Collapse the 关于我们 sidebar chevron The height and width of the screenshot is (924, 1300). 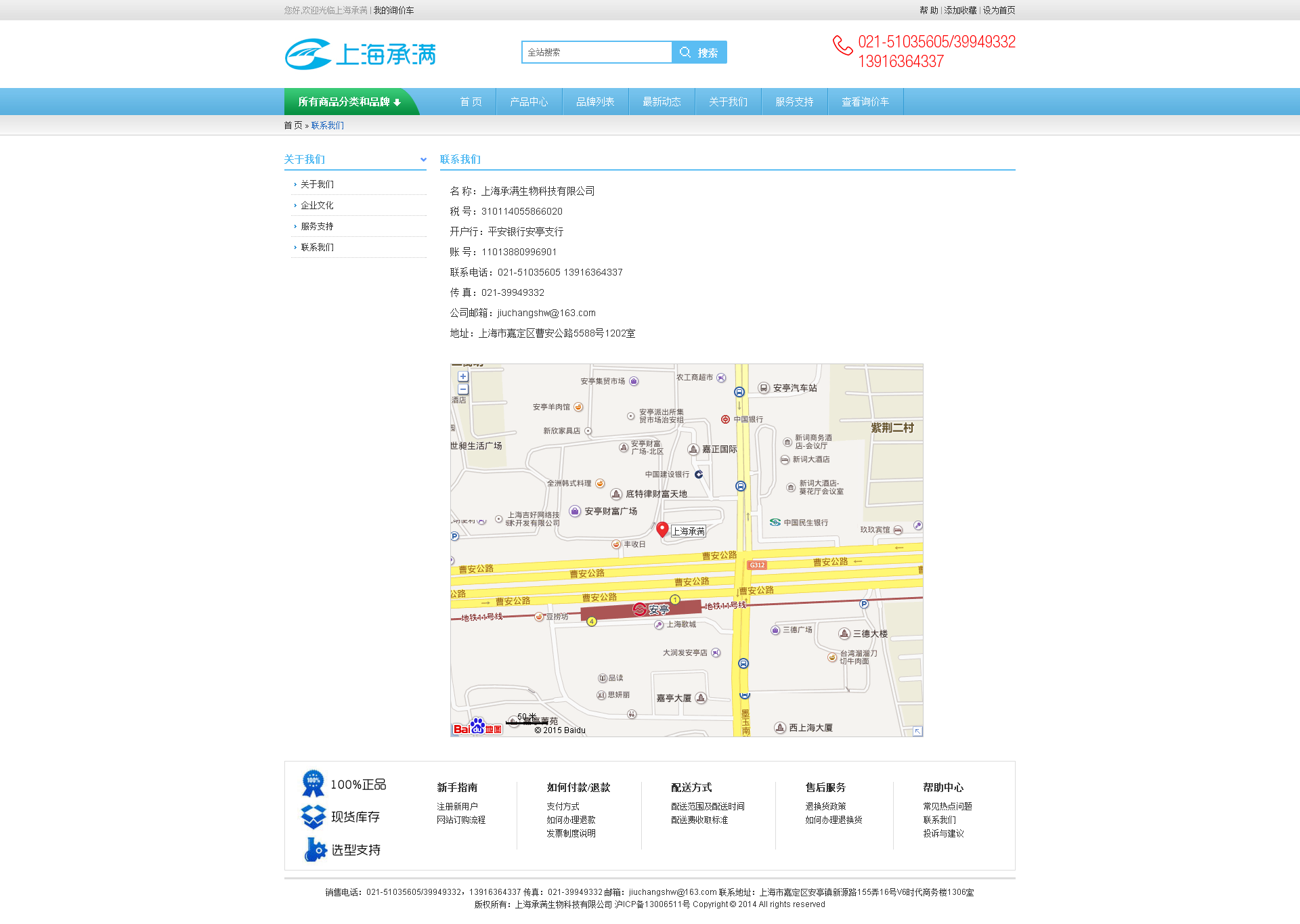pos(423,160)
